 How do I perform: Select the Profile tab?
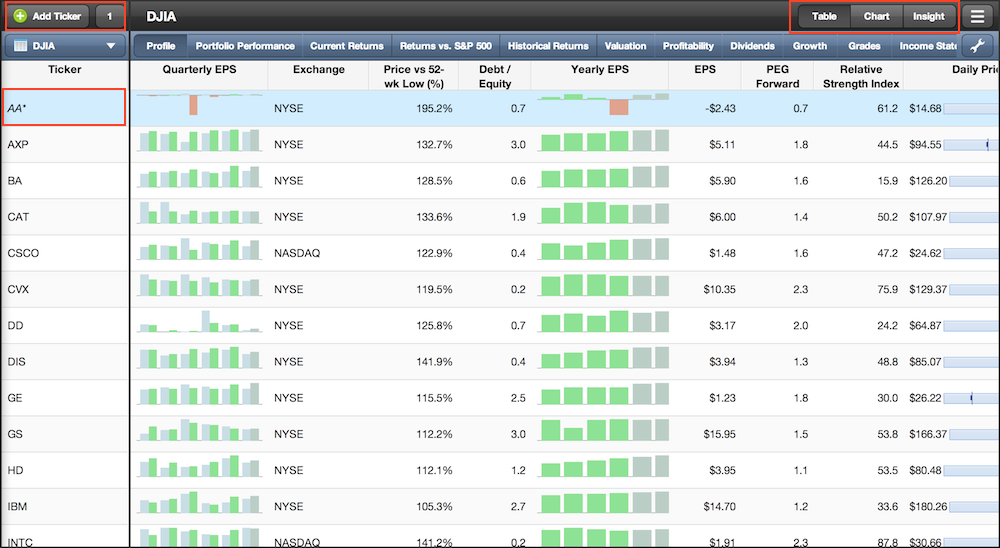tap(161, 46)
